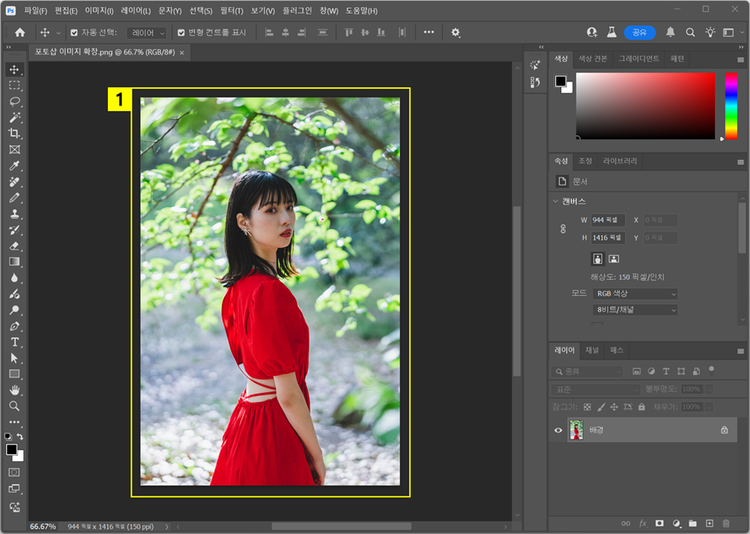Select the Move tool in the toolbar
Screen dimensions: 750x534
click(14, 70)
